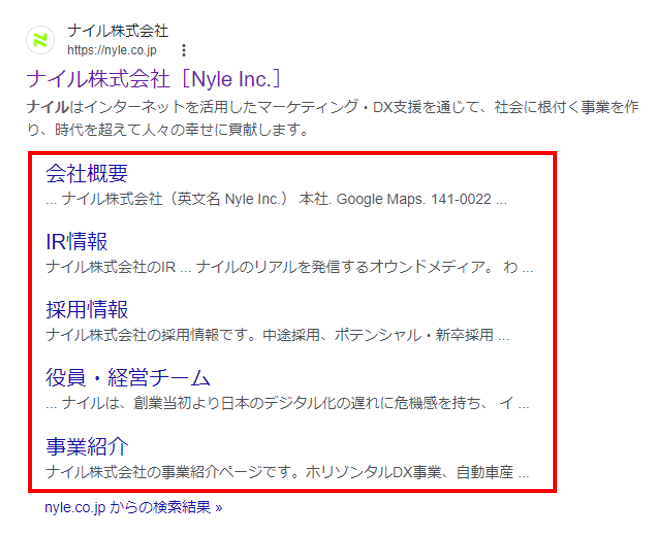672x536 pixels.
Task: Open the 会社概要 sitelink
Action: (87, 174)
